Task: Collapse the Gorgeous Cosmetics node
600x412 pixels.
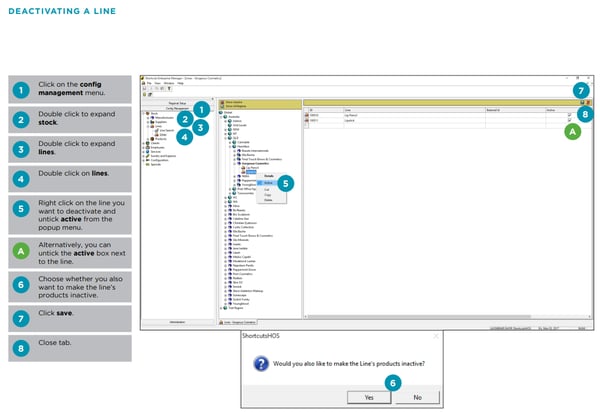Action: [235, 163]
